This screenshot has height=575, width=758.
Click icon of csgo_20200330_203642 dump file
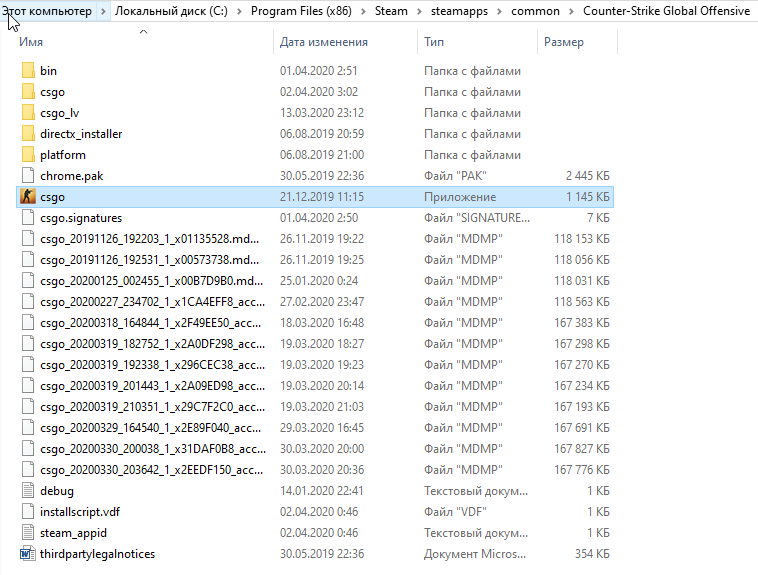(x=28, y=470)
